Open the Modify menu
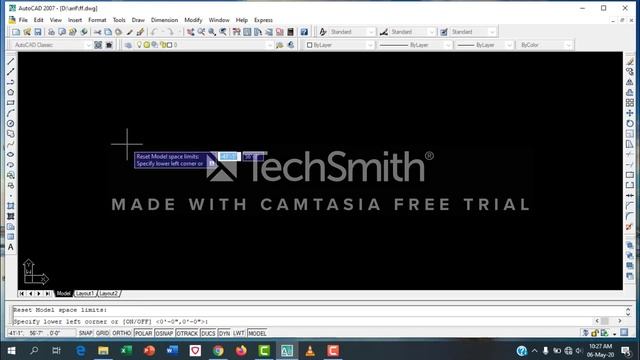 [x=193, y=20]
